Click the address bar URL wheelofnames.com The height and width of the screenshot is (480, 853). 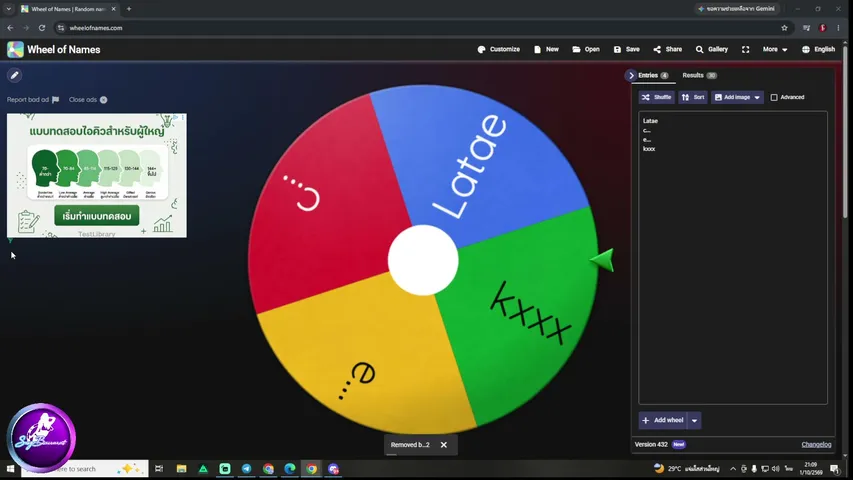pyautogui.click(x=96, y=28)
